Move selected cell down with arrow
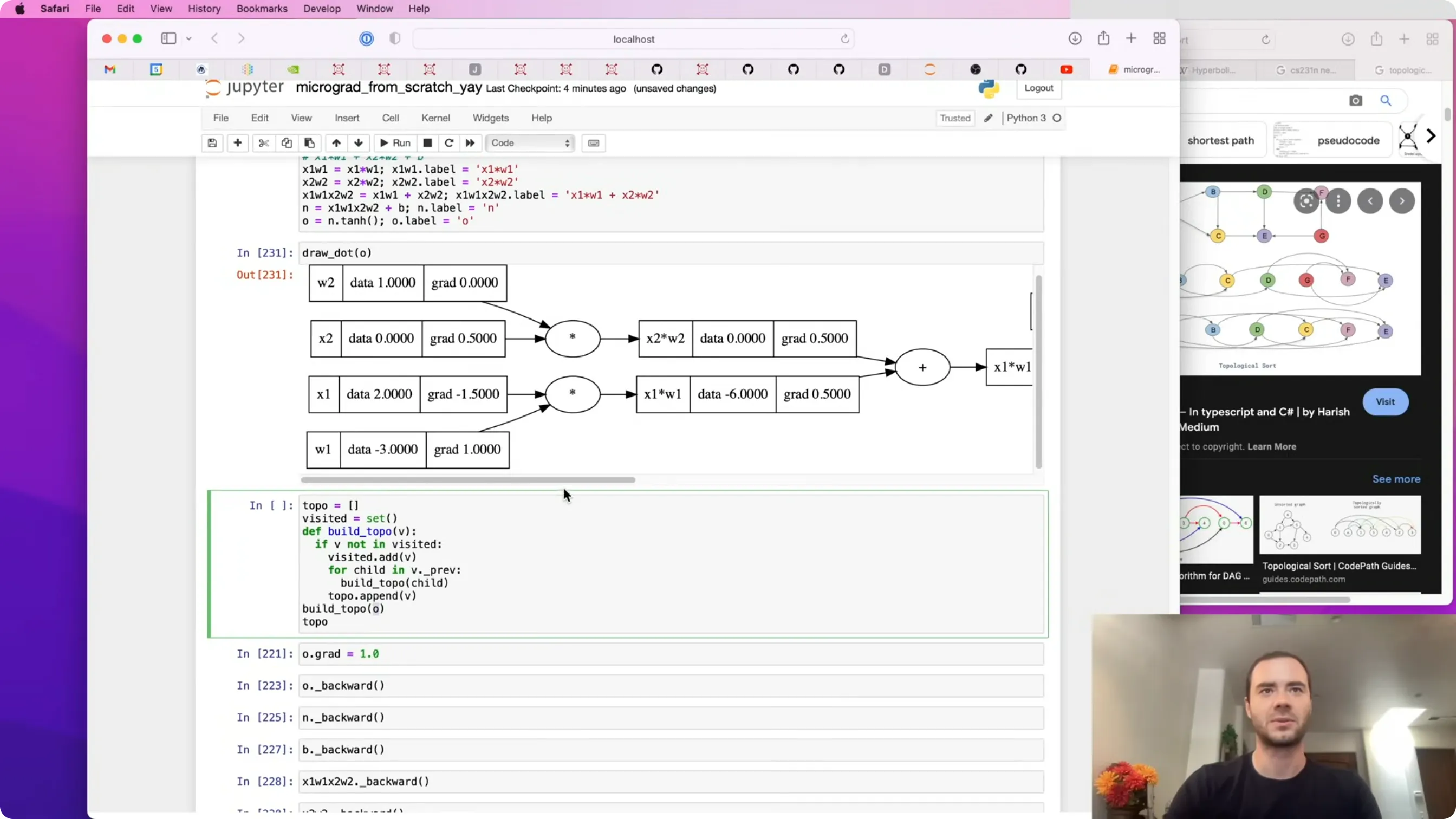This screenshot has width=1456, height=819. pyautogui.click(x=359, y=143)
